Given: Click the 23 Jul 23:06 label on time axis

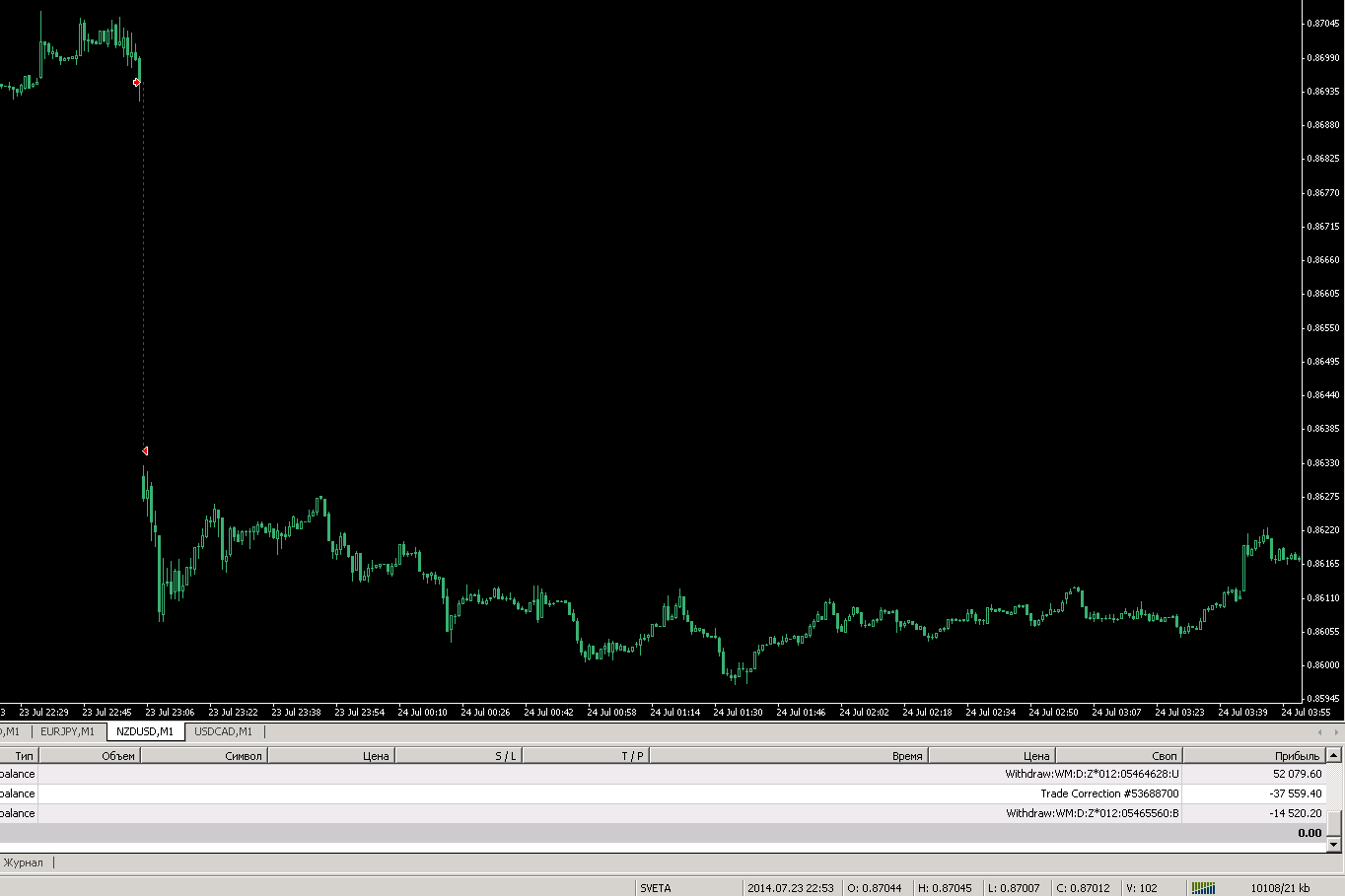Looking at the screenshot, I should 170,712.
